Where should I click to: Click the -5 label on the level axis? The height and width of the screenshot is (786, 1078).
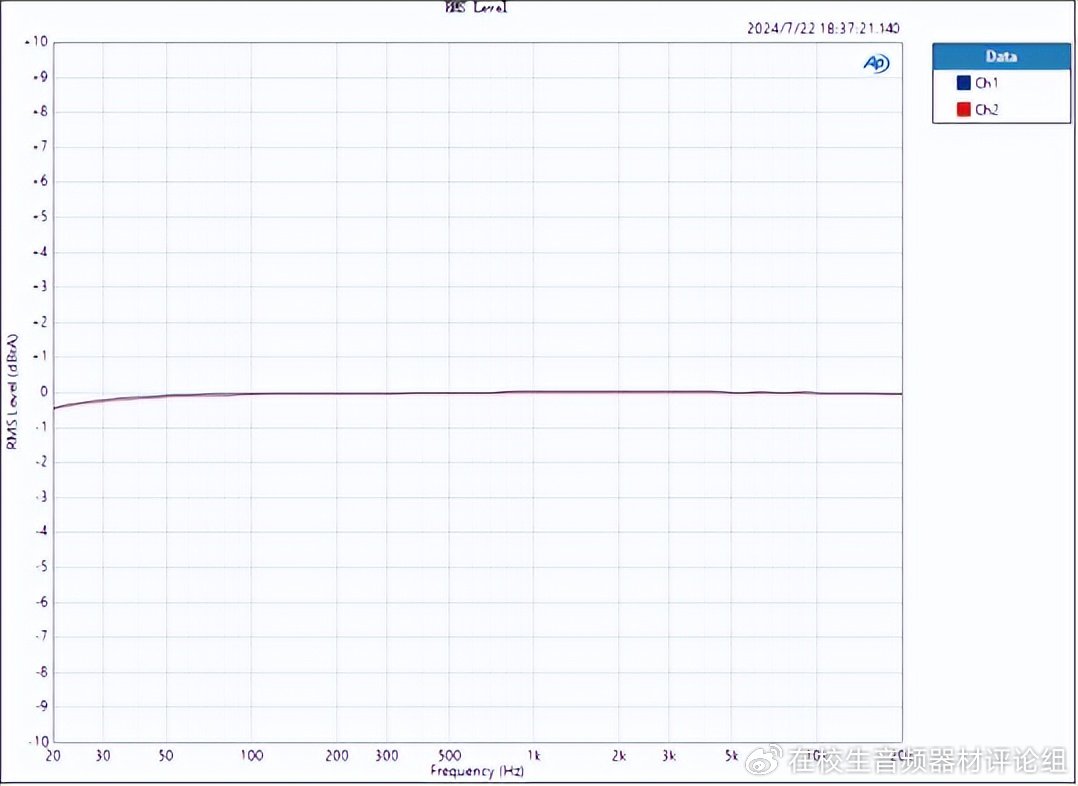(x=41, y=566)
